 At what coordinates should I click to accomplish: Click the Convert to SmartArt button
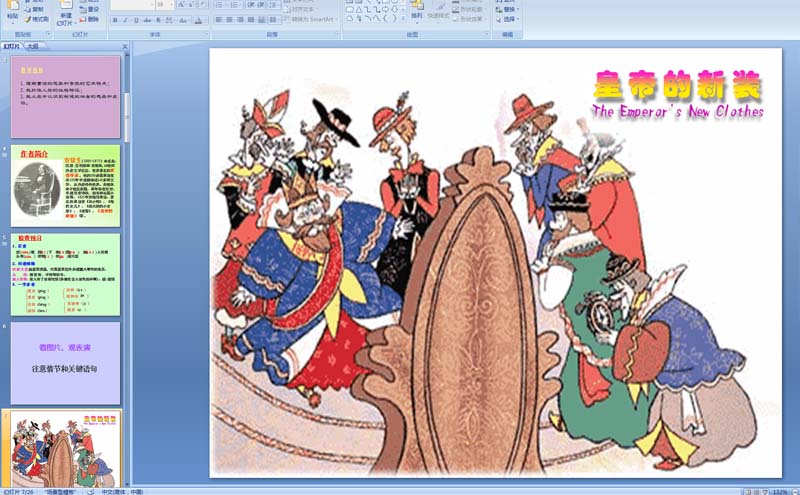coord(309,19)
